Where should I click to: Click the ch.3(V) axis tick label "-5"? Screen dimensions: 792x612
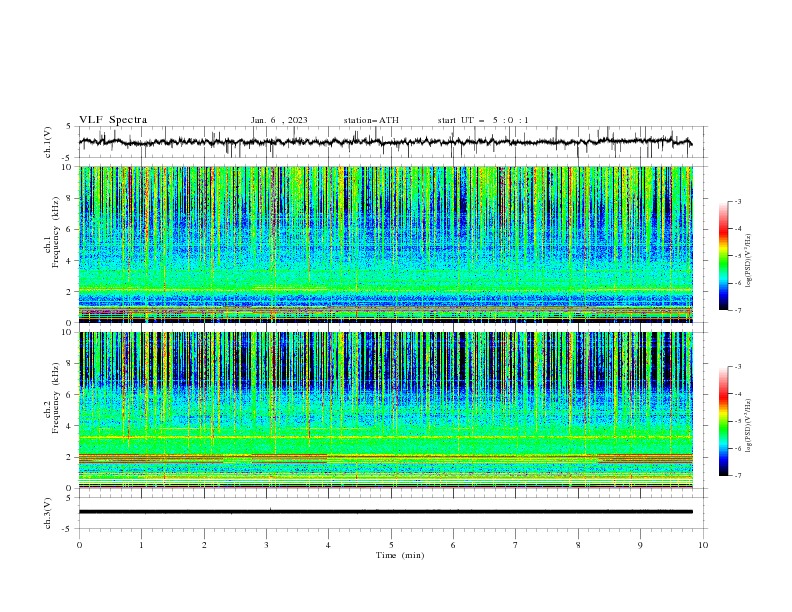(68, 529)
